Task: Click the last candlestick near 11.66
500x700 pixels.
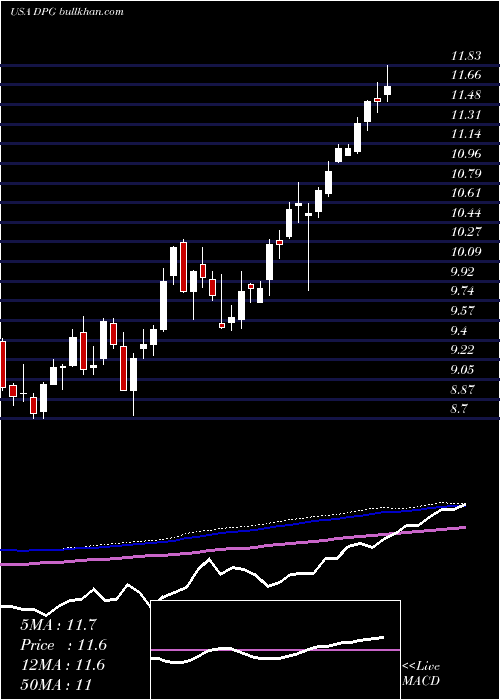Action: click(x=388, y=90)
